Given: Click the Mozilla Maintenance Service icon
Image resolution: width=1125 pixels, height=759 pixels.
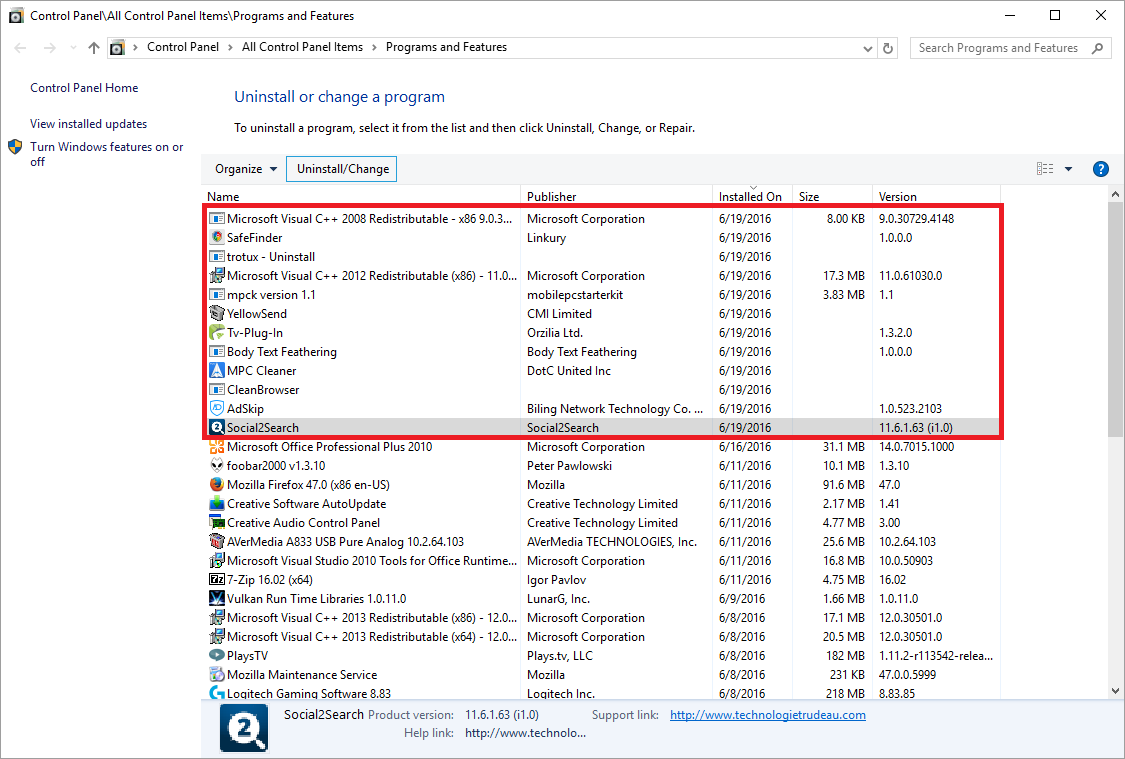Looking at the screenshot, I should 217,674.
